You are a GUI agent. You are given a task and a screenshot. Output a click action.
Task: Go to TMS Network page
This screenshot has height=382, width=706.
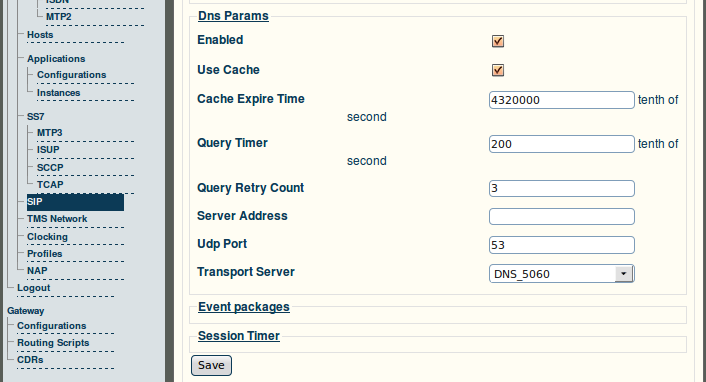57,219
